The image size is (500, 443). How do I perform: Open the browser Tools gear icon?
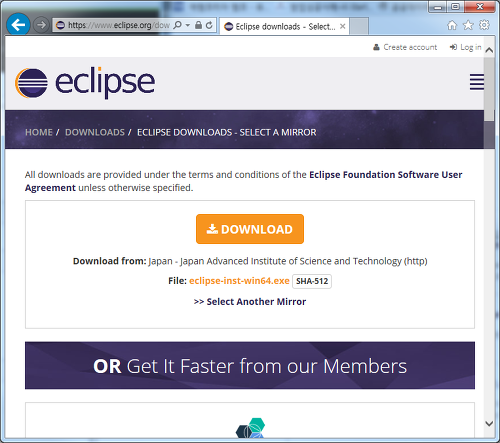[484, 25]
